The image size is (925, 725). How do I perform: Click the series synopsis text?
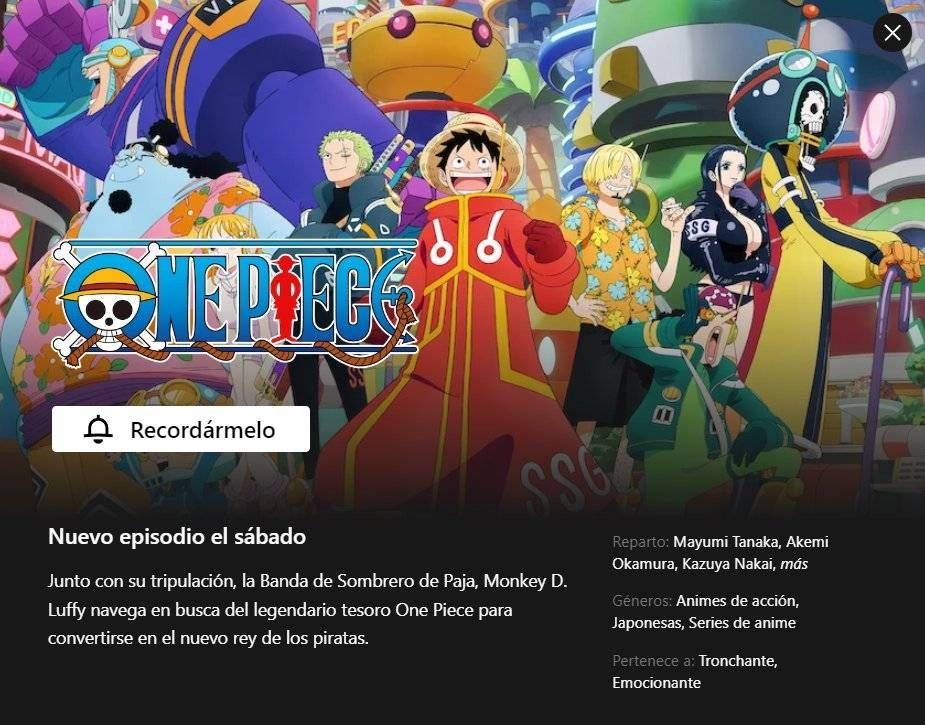coord(307,609)
